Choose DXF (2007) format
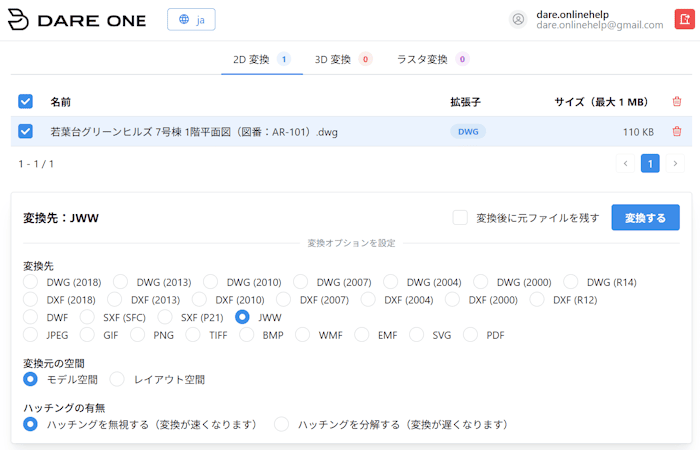The image size is (700, 450). coord(283,300)
